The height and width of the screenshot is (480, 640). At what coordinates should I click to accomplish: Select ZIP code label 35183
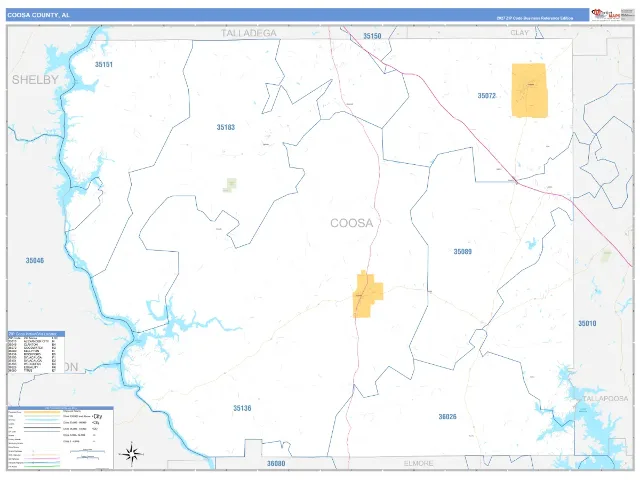click(226, 127)
